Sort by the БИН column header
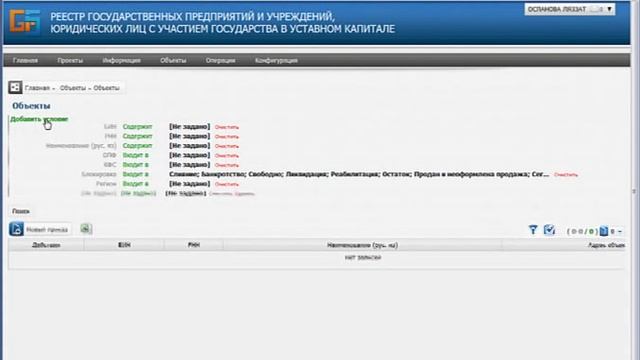 coord(124,245)
